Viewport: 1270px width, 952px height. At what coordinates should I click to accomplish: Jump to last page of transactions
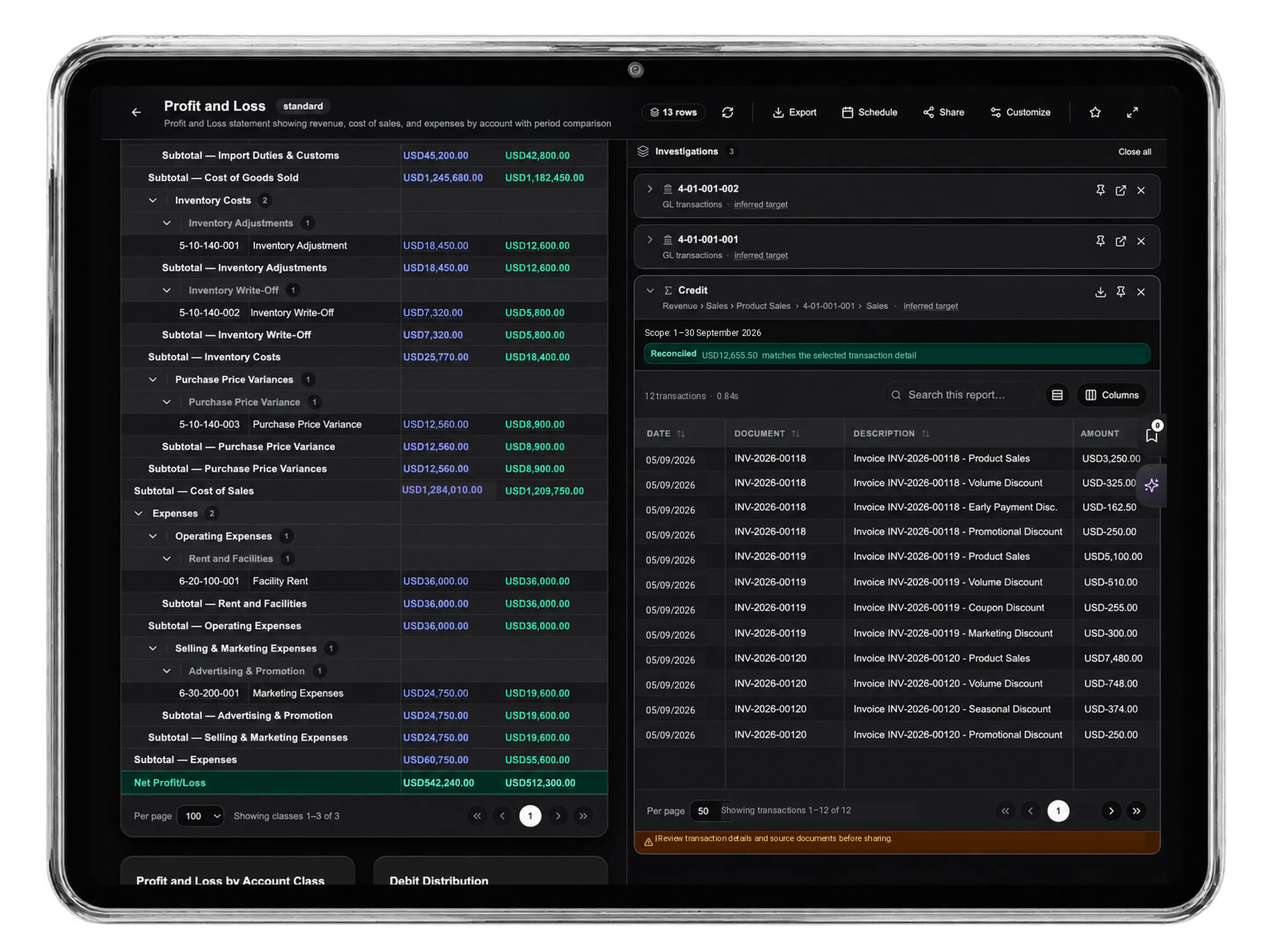pos(1136,811)
